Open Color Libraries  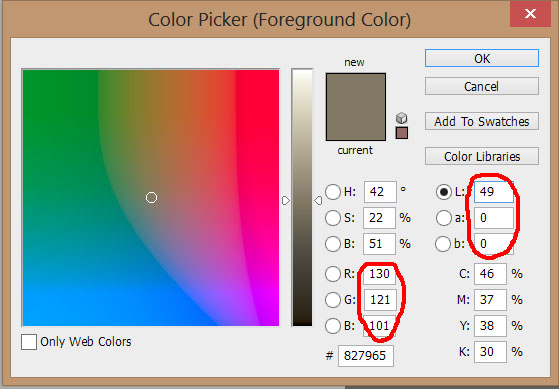point(482,156)
